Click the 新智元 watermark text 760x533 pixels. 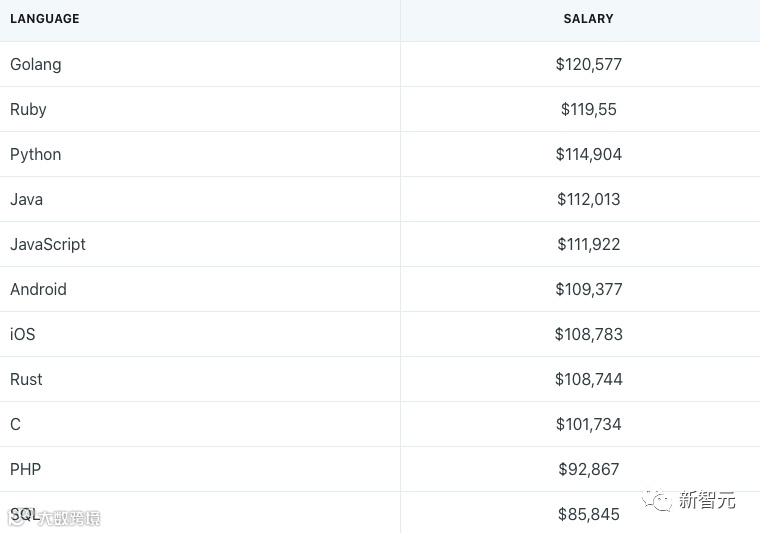tap(707, 500)
